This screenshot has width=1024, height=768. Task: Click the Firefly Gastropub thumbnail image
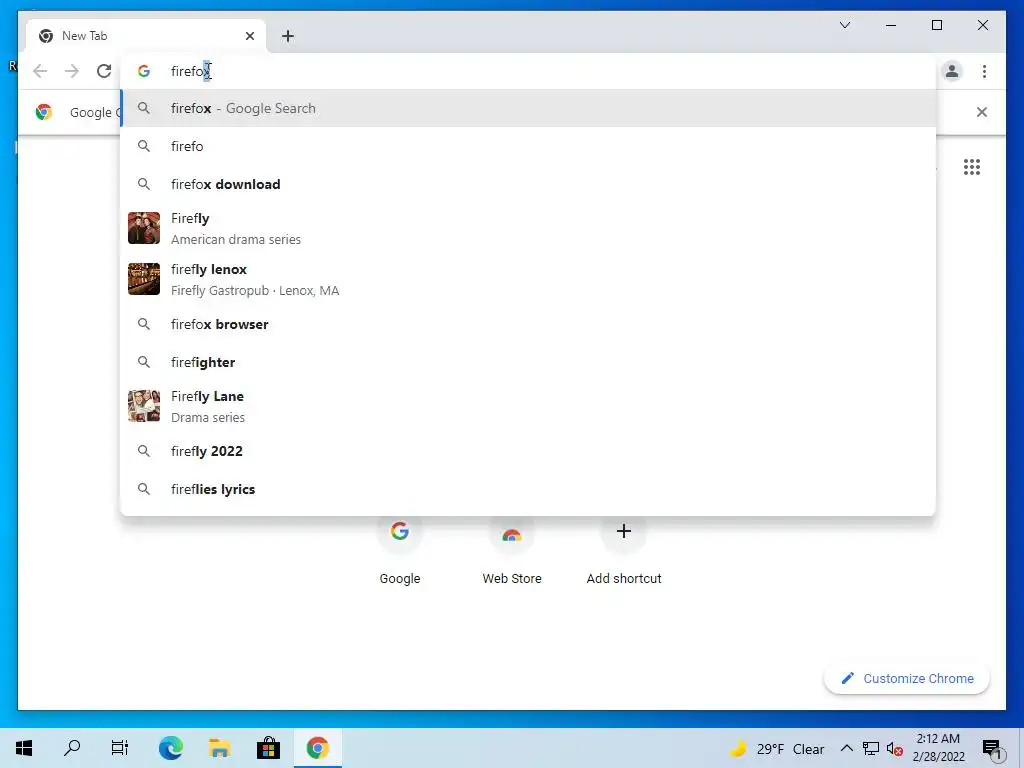pos(144,279)
